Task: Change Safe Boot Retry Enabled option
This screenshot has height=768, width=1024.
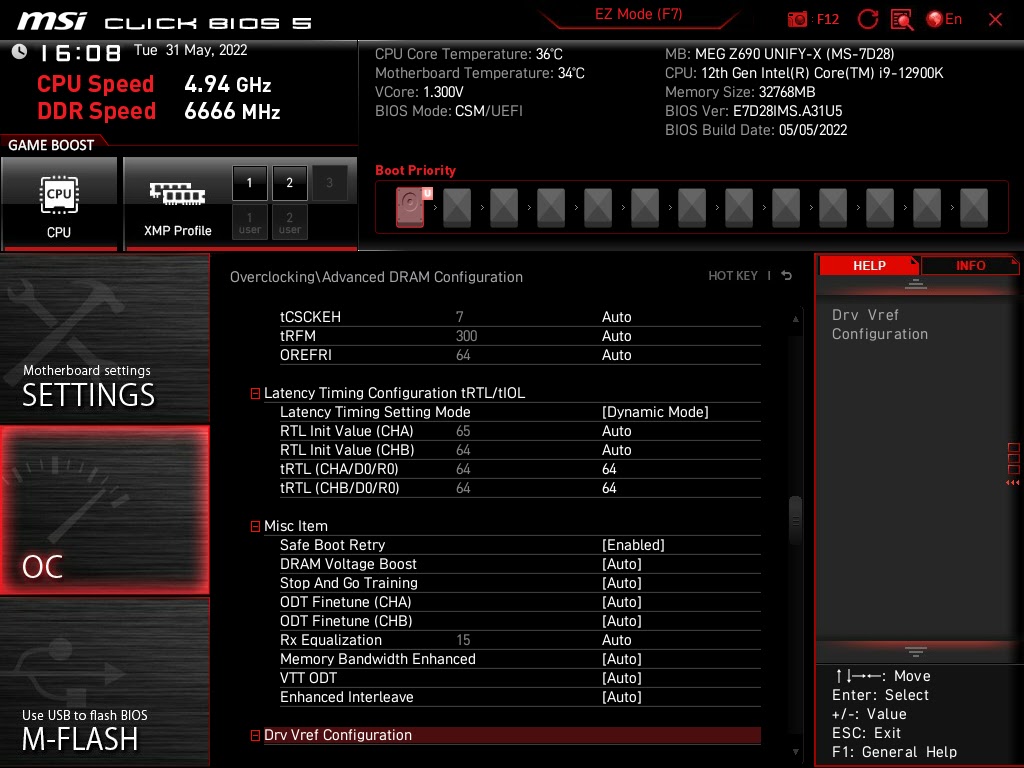Action: tap(633, 545)
